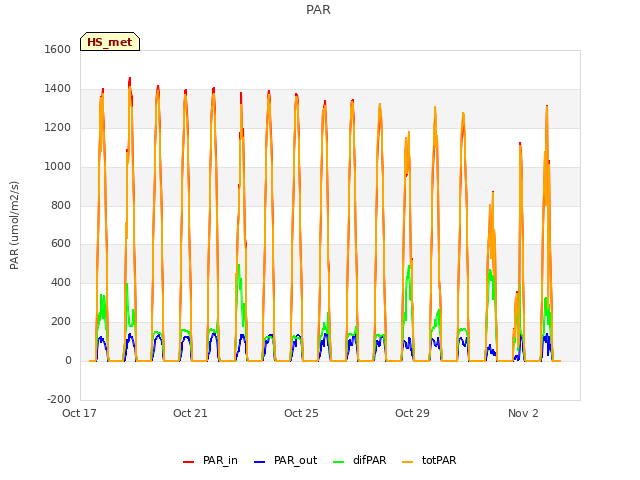Select the PAR_in legend label
Screen dimensions: 640x480
220,460
